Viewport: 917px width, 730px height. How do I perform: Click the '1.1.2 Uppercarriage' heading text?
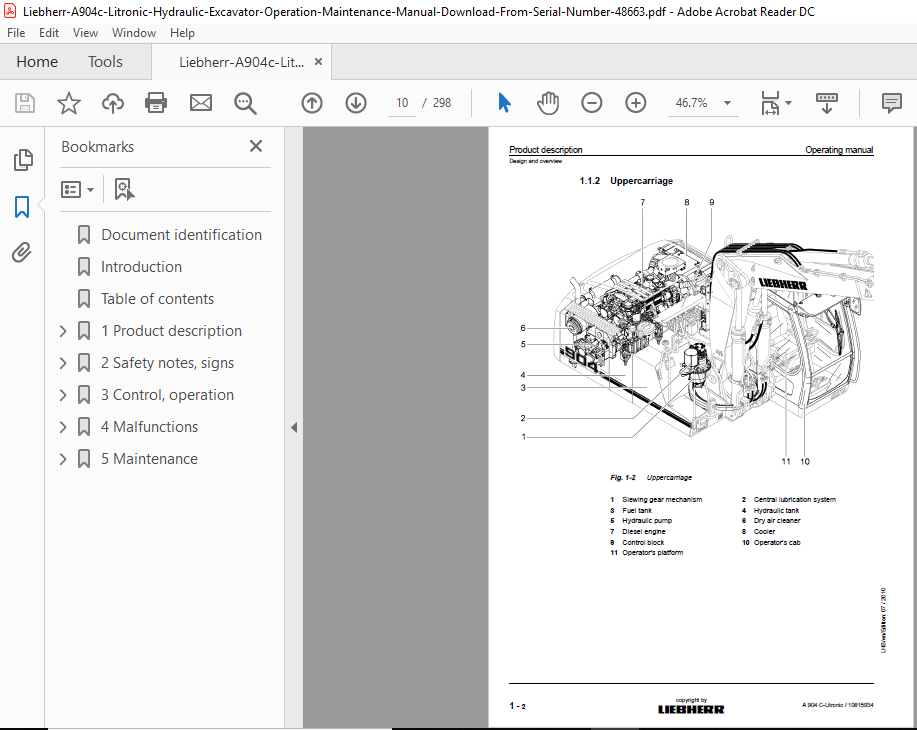coord(626,181)
